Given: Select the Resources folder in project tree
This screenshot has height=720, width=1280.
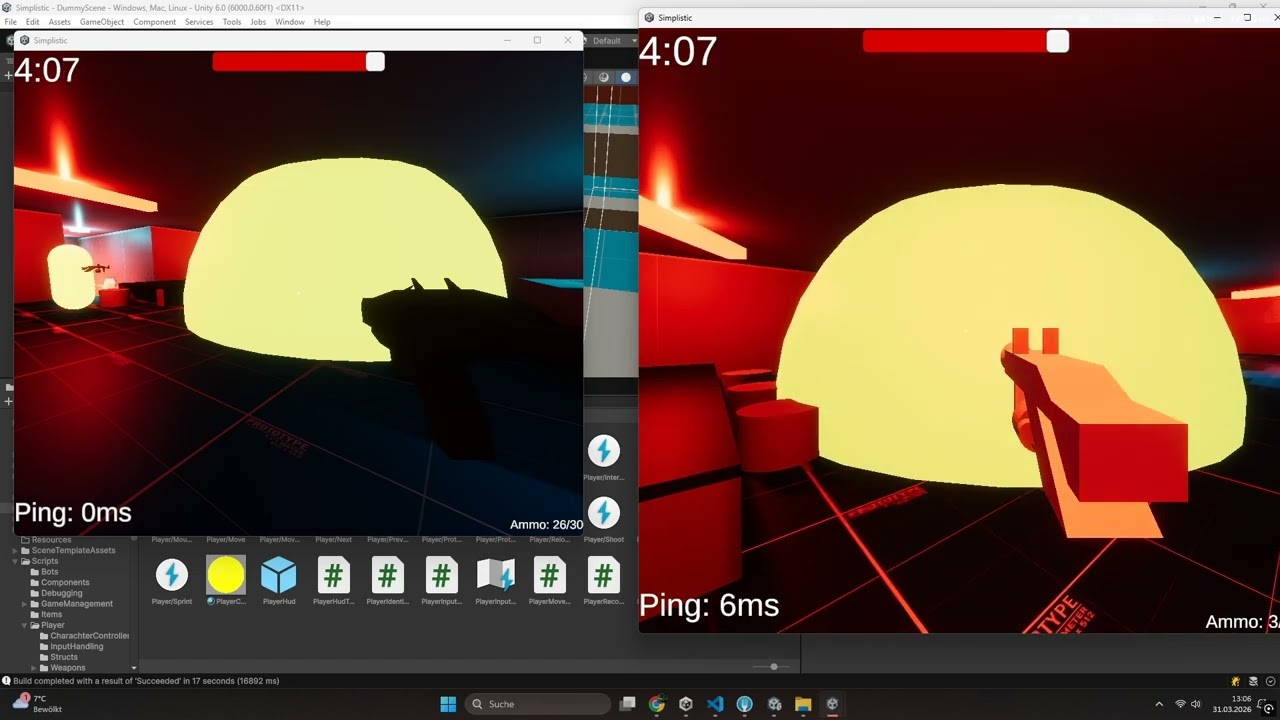Looking at the screenshot, I should (x=50, y=540).
